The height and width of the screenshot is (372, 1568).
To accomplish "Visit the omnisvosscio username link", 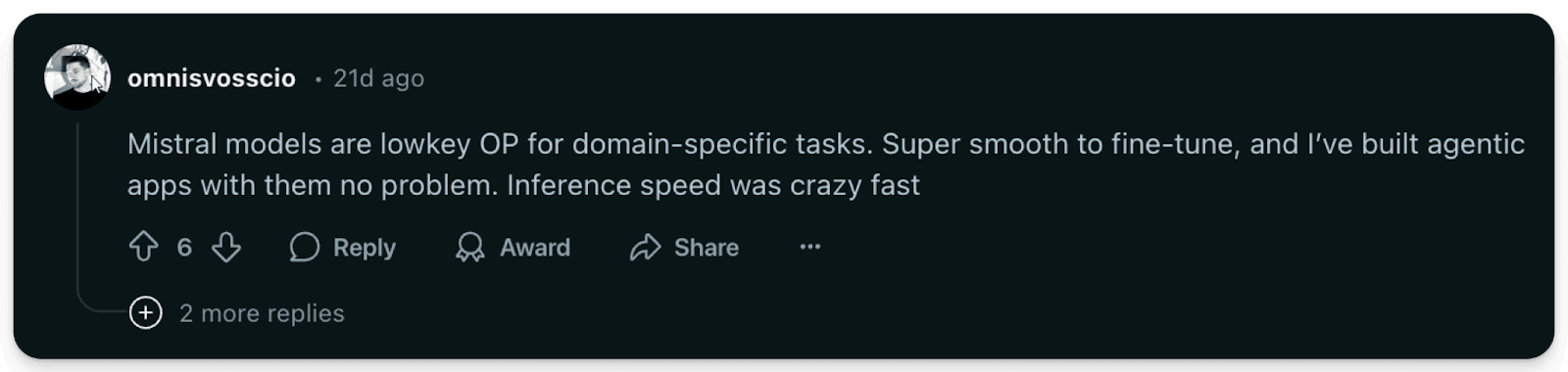I will tap(212, 78).
